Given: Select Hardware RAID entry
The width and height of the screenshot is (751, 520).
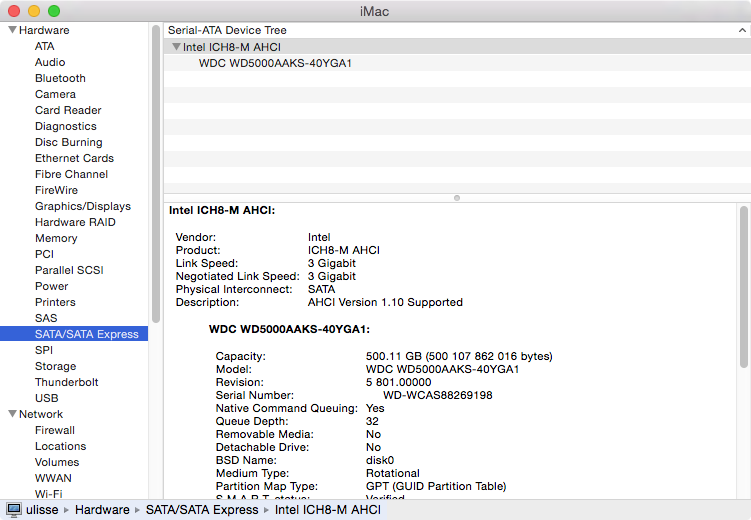Looking at the screenshot, I should [x=75, y=222].
